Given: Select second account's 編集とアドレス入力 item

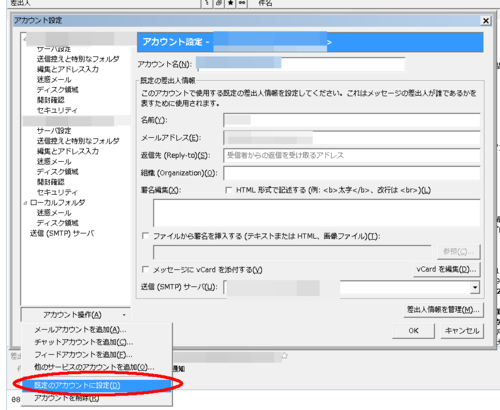Looking at the screenshot, I should coord(68,151).
